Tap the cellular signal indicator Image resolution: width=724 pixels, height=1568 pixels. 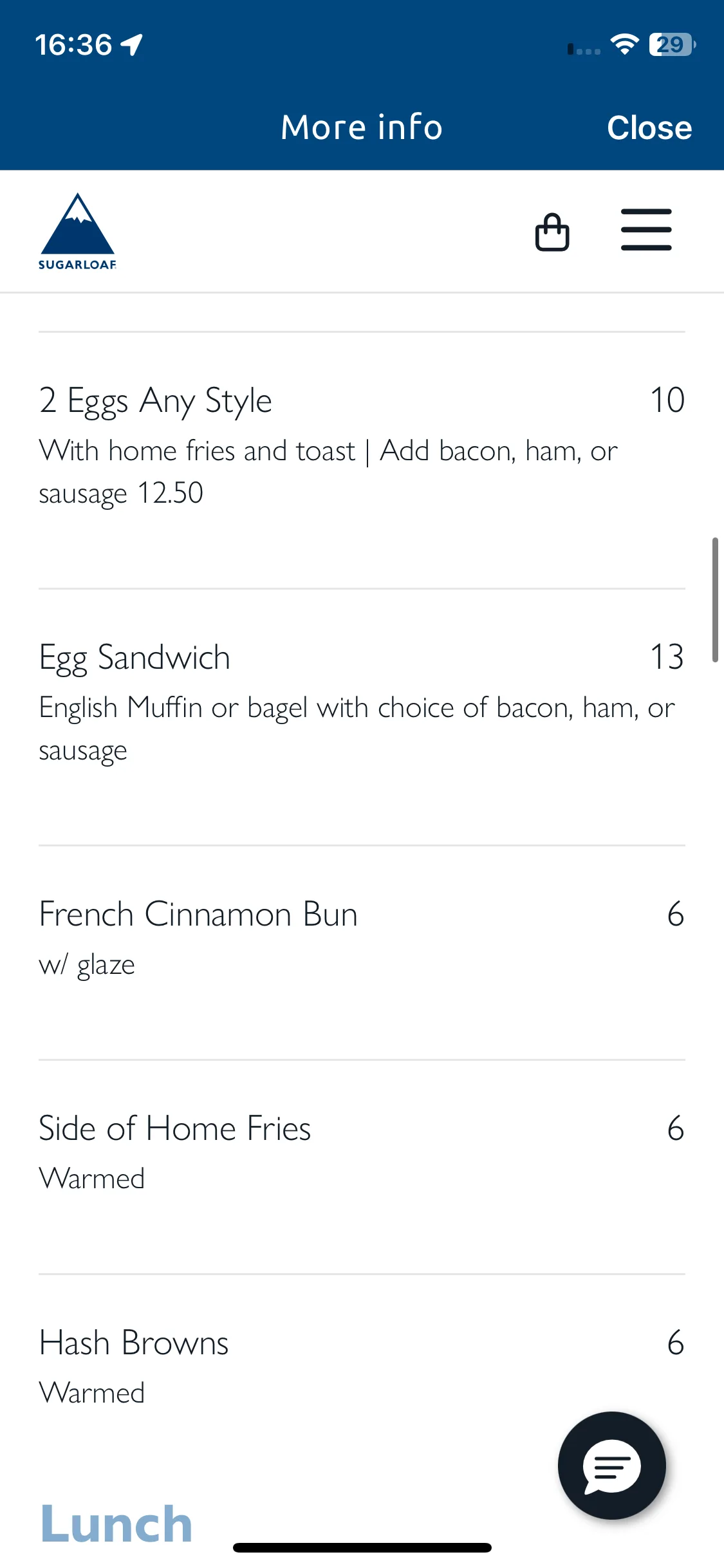tap(584, 49)
